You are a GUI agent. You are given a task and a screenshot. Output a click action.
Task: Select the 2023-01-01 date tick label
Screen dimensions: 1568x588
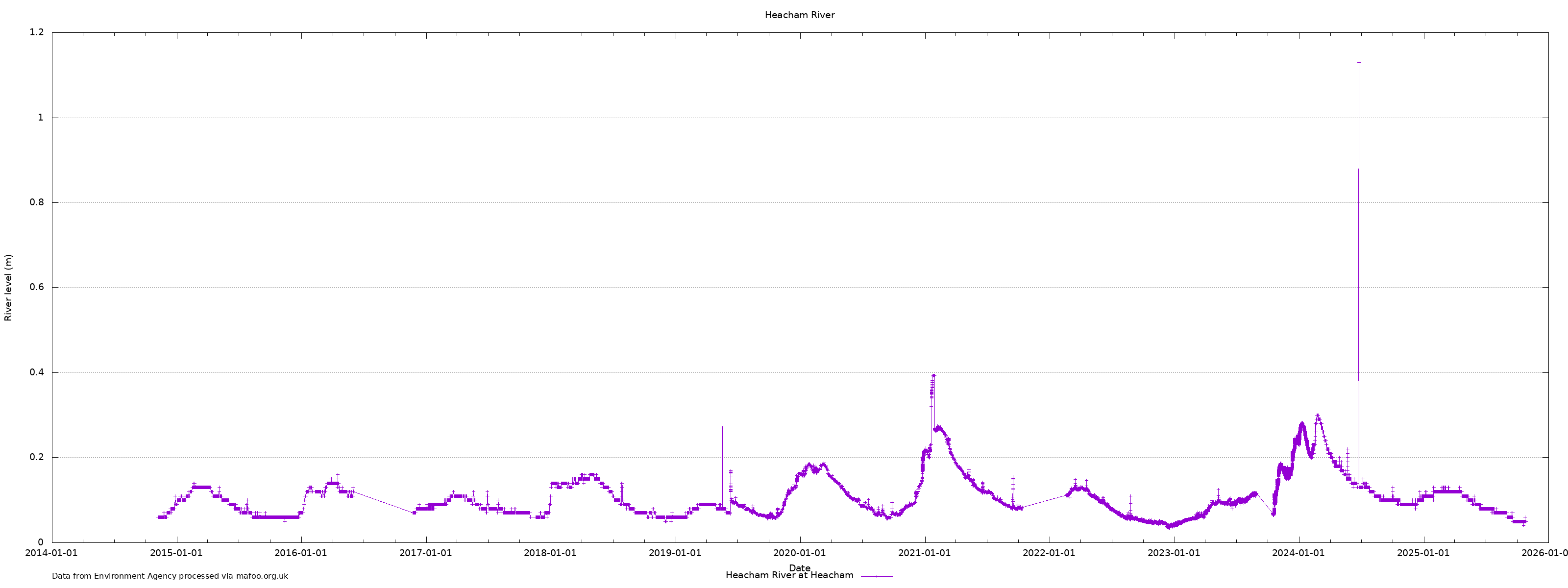coord(1174,553)
